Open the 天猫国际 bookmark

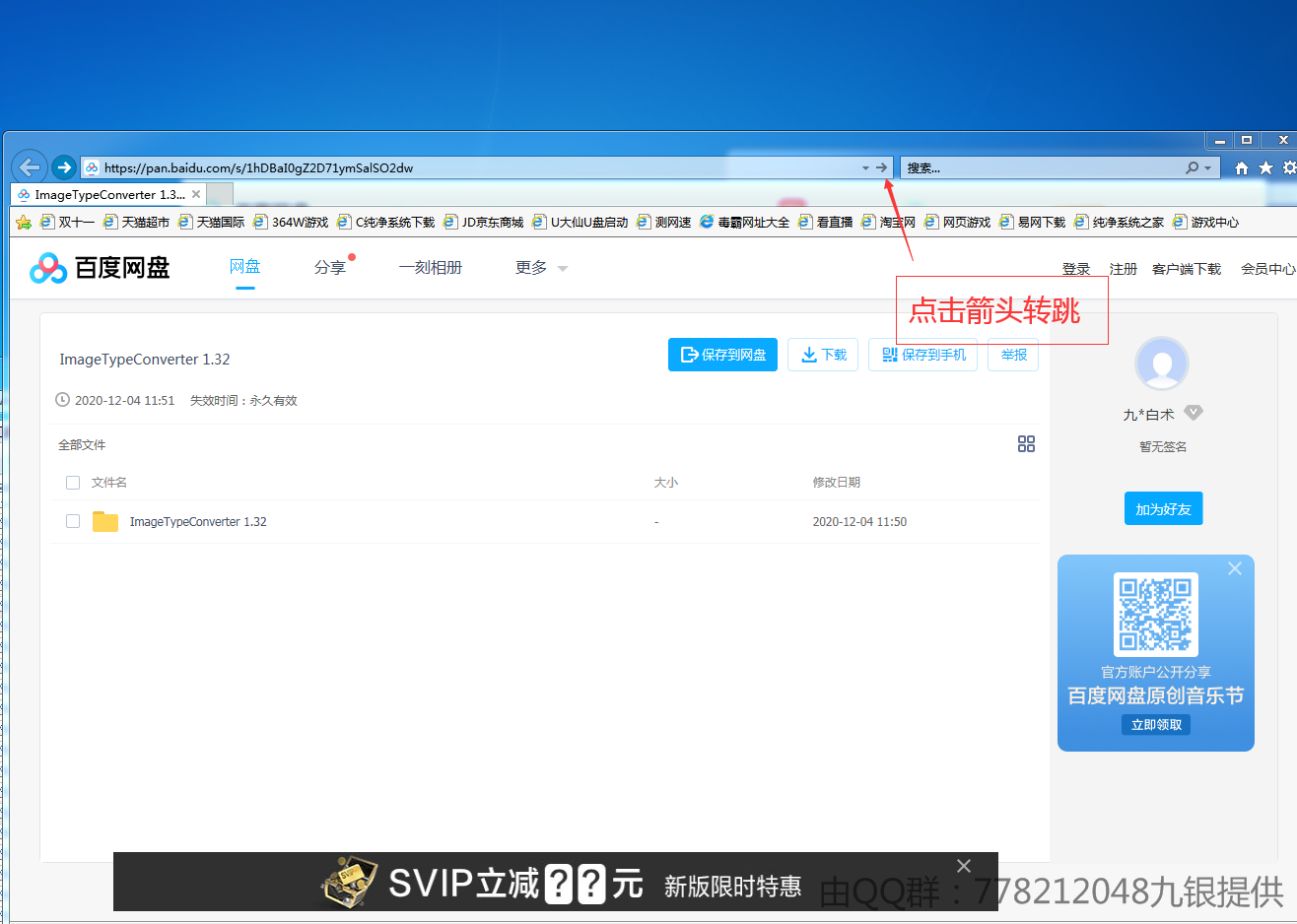click(211, 222)
